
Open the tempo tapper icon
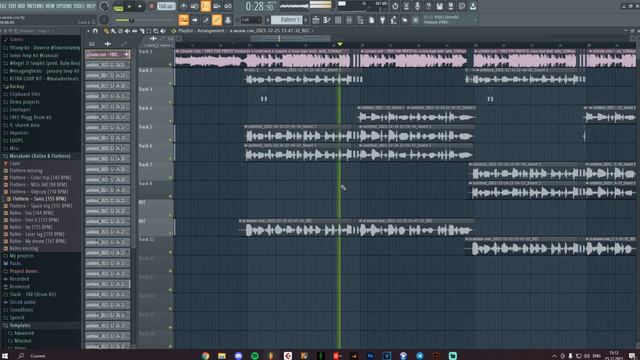pyautogui.click(x=393, y=20)
